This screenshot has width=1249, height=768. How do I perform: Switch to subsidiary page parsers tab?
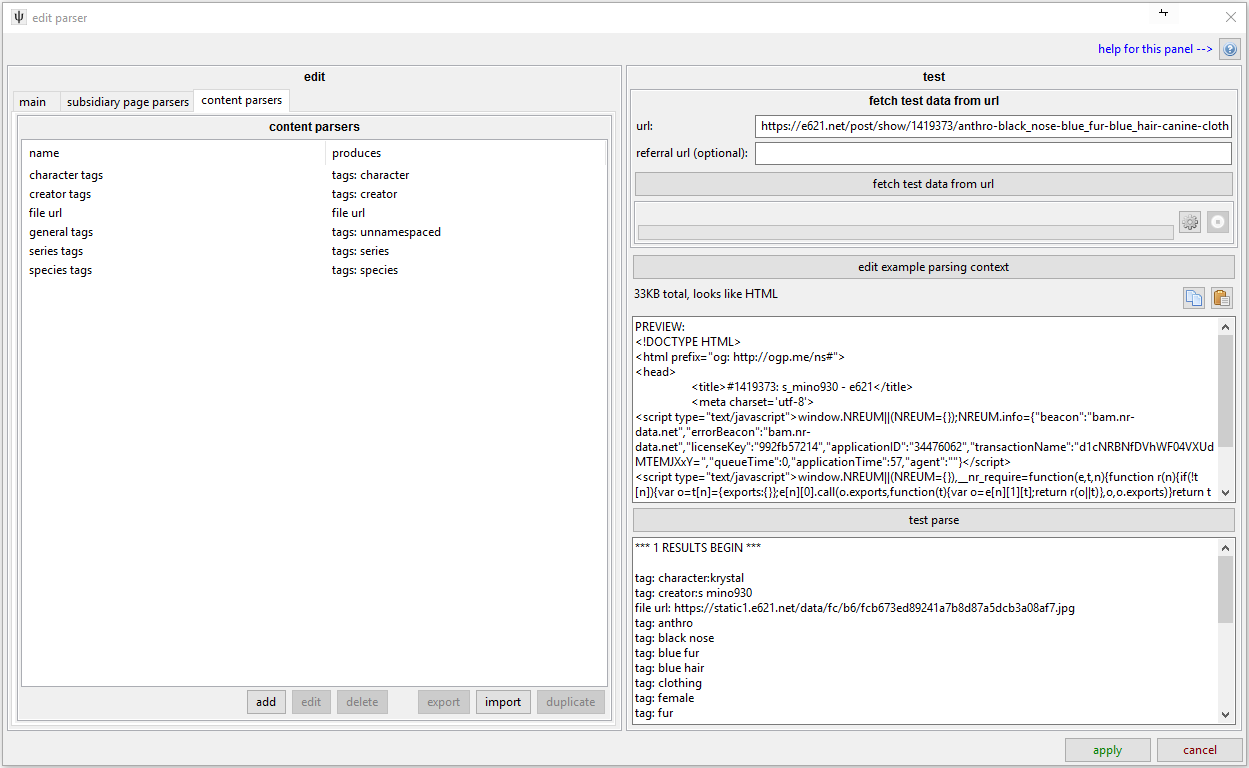[x=128, y=102]
